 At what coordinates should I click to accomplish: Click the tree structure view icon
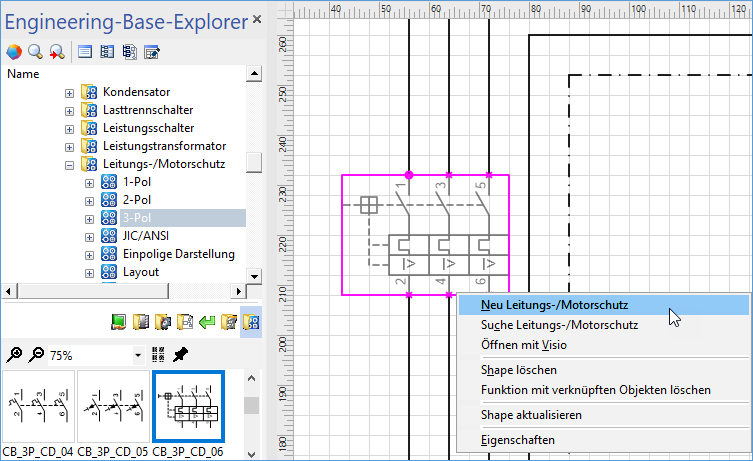(x=130, y=52)
